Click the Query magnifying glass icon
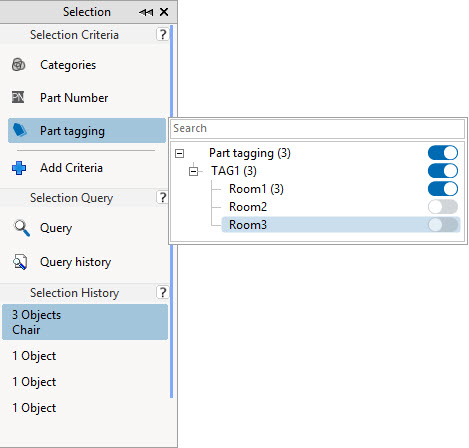Screen dimensions: 469x448 coord(22,228)
